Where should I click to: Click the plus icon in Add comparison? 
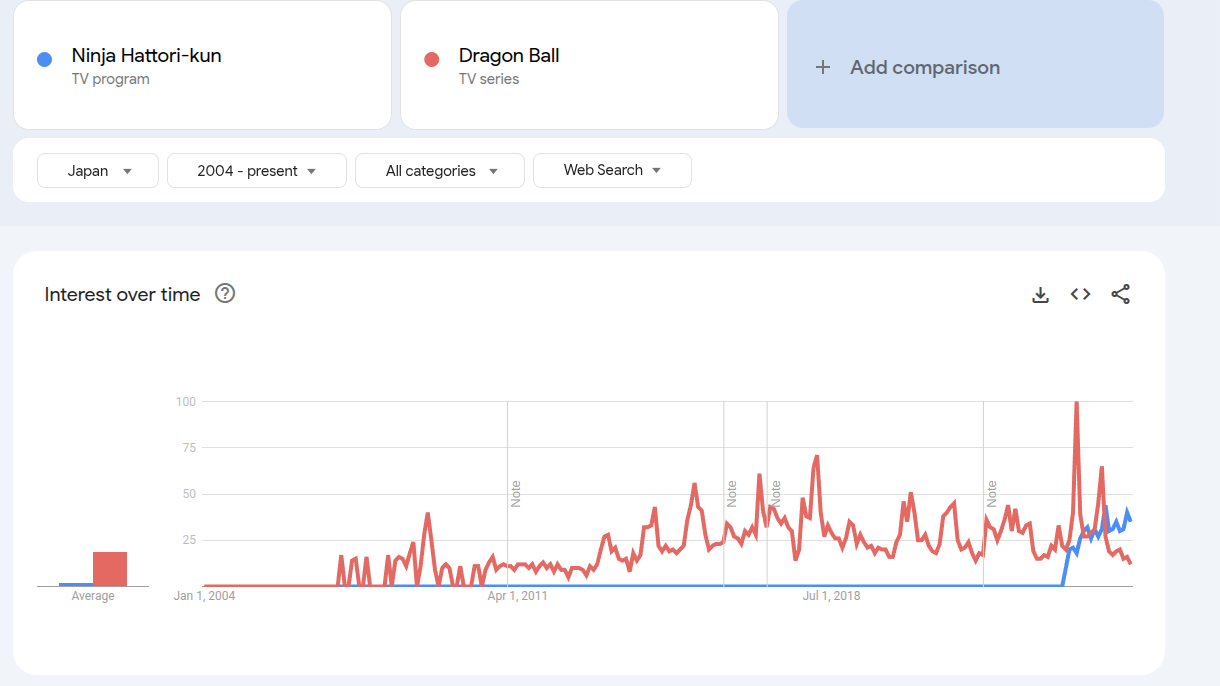point(823,67)
